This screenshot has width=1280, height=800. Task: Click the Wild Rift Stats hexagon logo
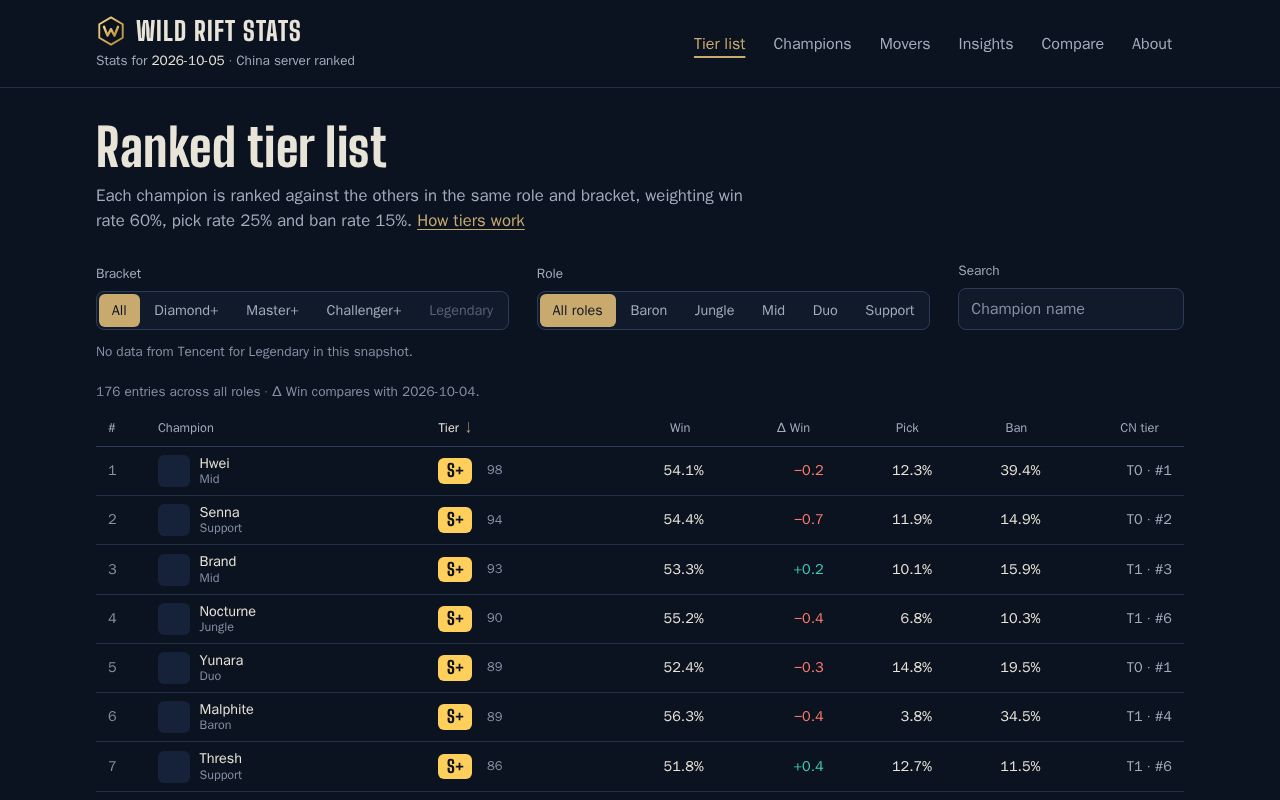[x=111, y=31]
